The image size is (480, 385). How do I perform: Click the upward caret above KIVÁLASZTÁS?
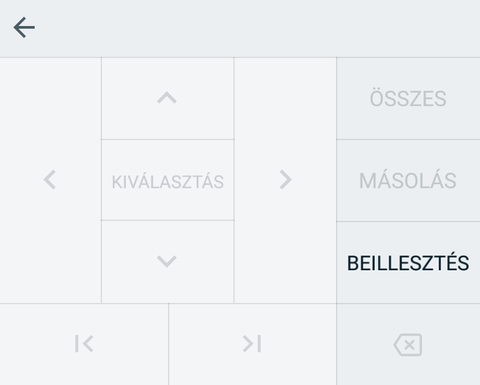(167, 98)
